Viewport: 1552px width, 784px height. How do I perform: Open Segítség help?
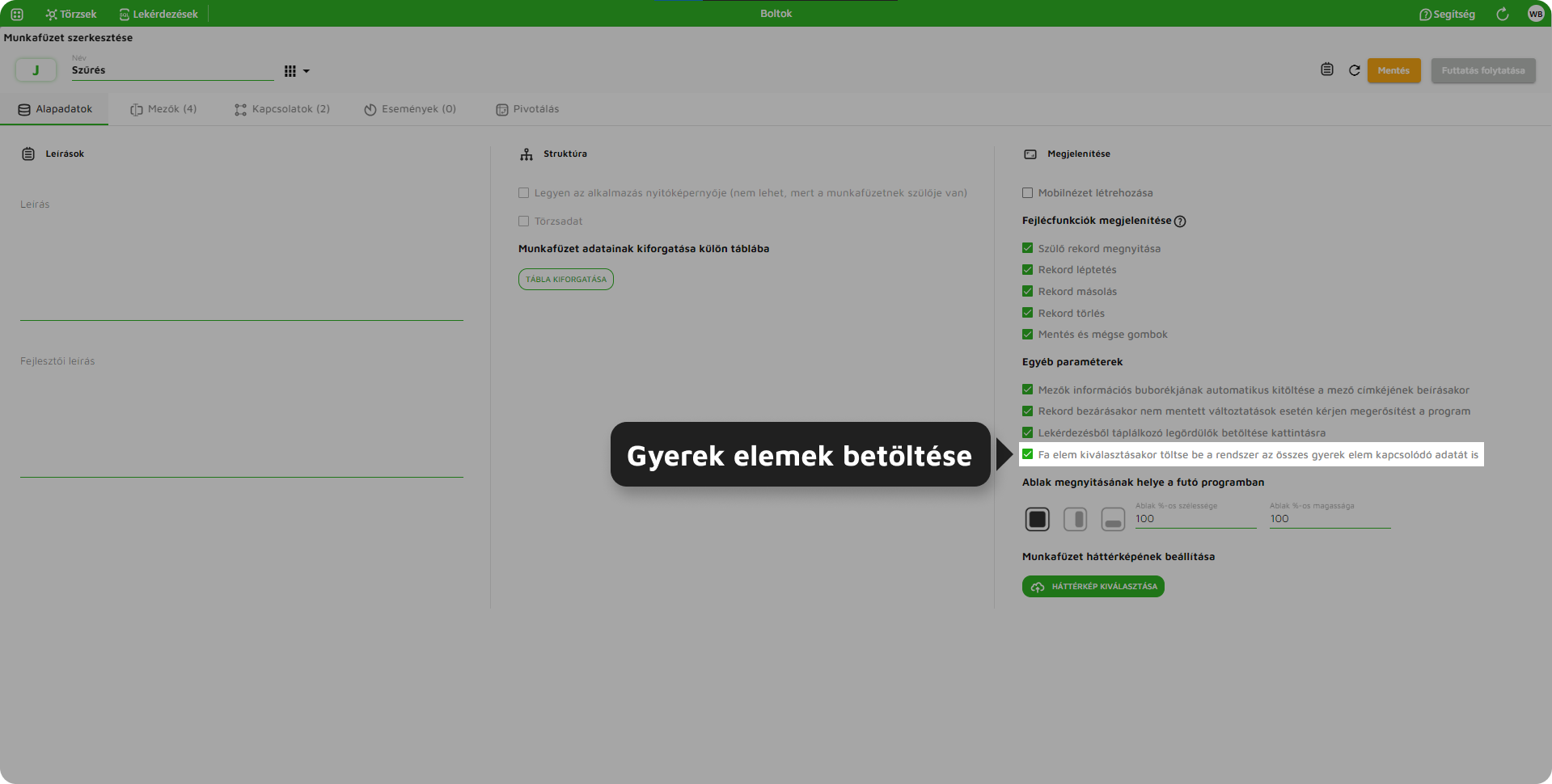tap(1447, 15)
